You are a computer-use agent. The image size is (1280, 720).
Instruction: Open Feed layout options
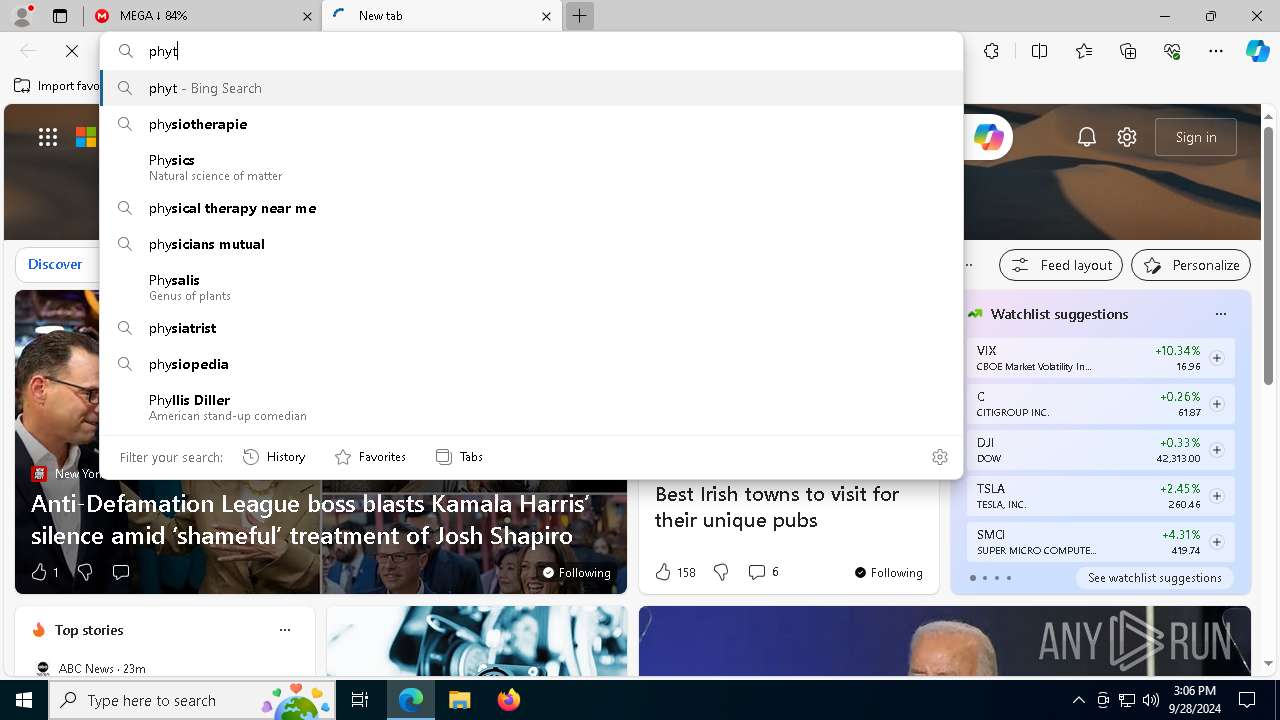1061,265
